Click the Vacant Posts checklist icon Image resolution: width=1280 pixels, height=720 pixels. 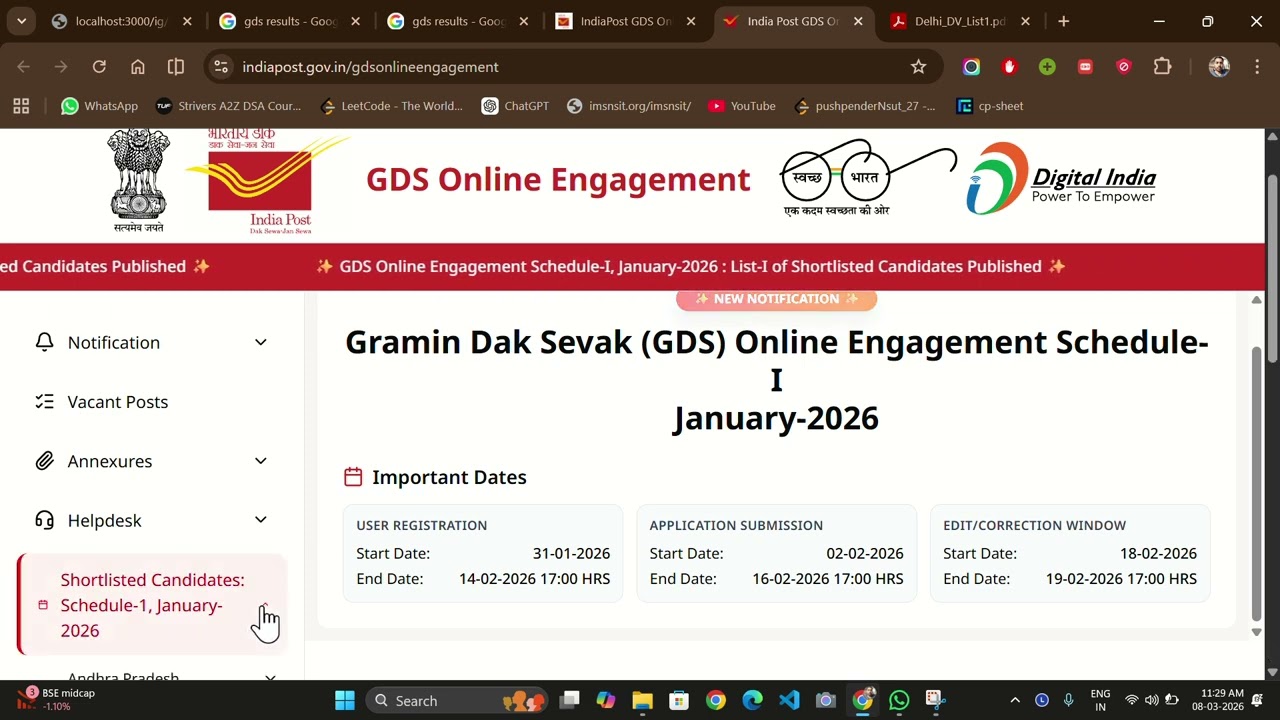click(x=44, y=402)
